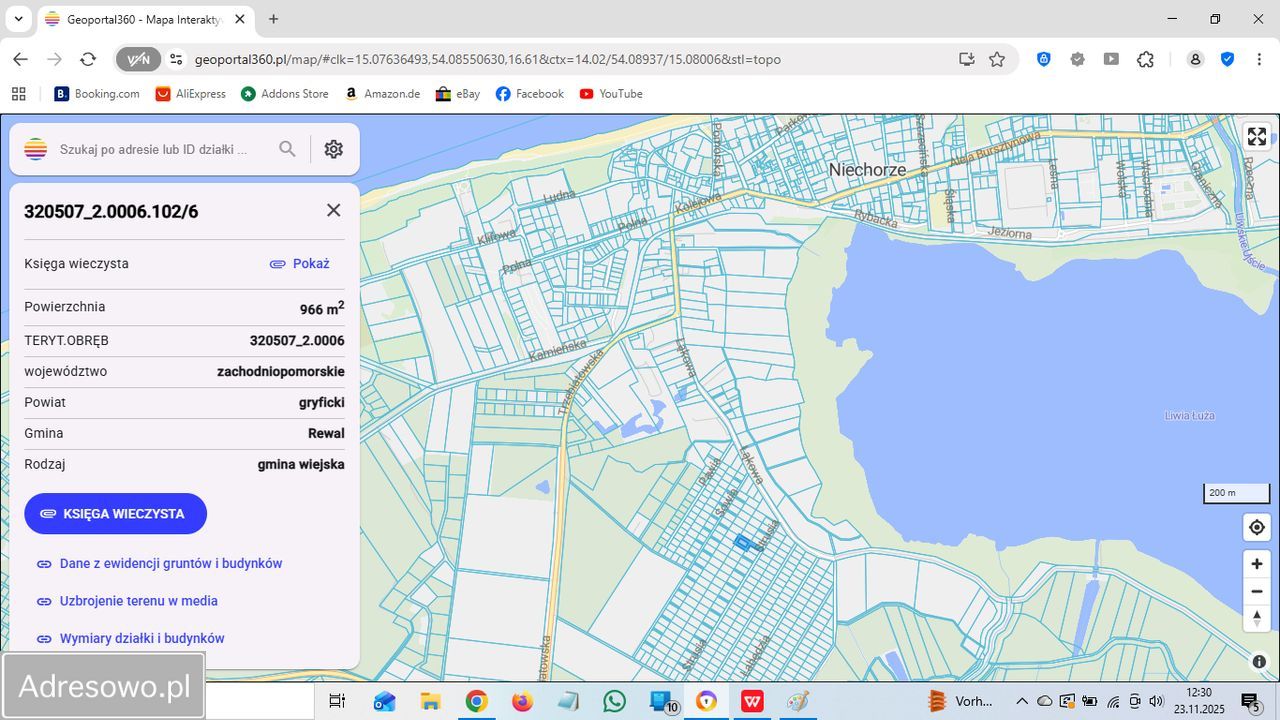Open a new browser tab

click(273, 19)
